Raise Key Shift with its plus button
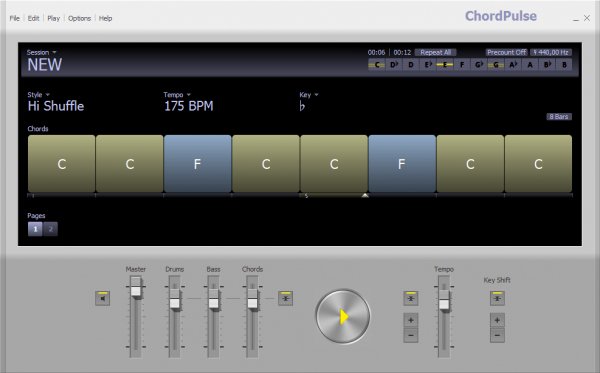The width and height of the screenshot is (600, 373). [497, 320]
